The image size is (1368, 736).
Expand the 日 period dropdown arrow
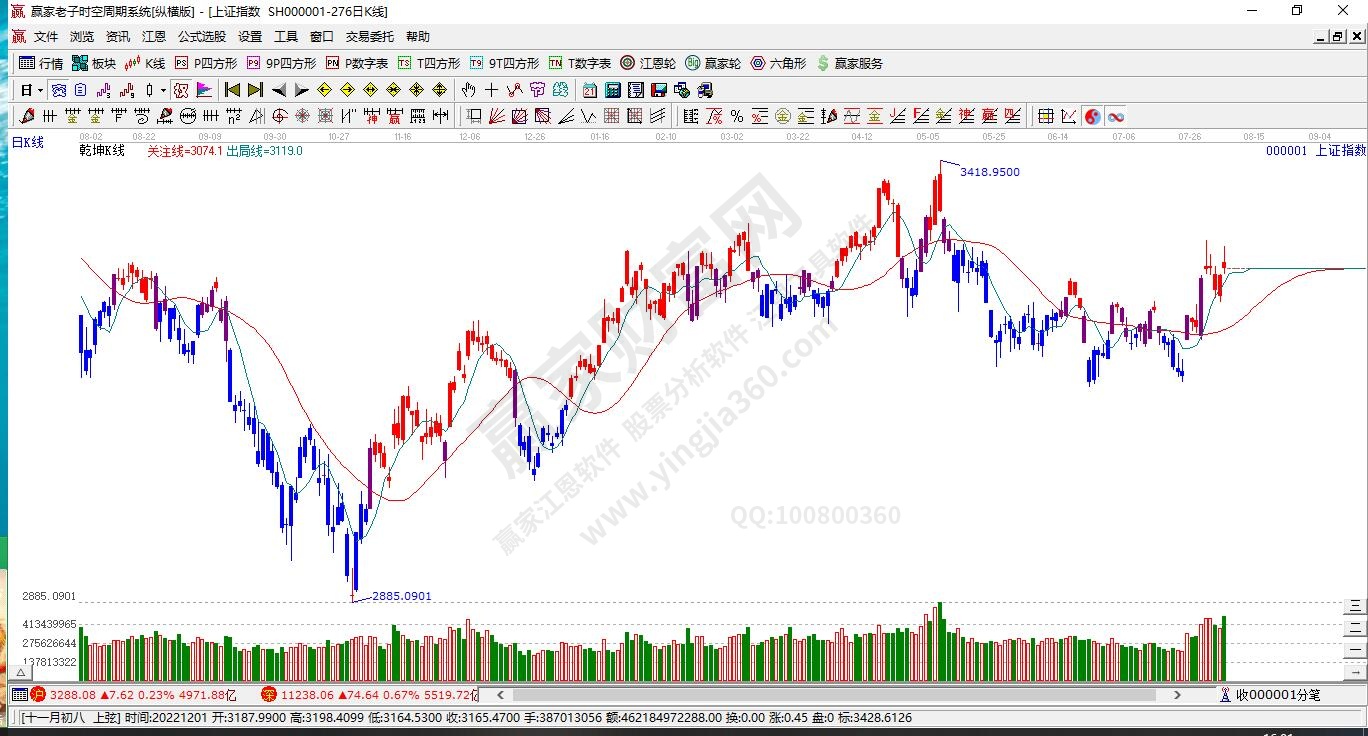point(40,90)
